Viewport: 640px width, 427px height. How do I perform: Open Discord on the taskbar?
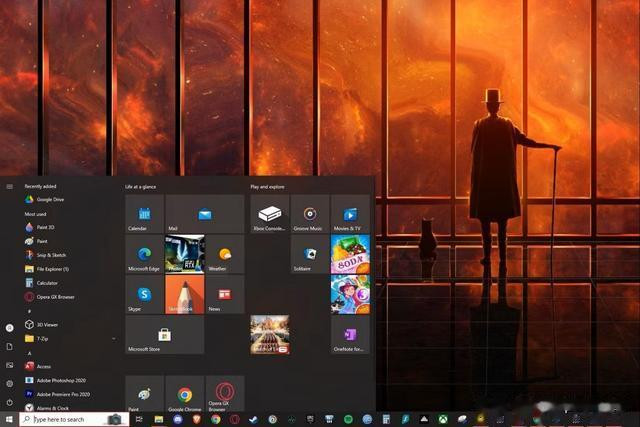click(178, 419)
